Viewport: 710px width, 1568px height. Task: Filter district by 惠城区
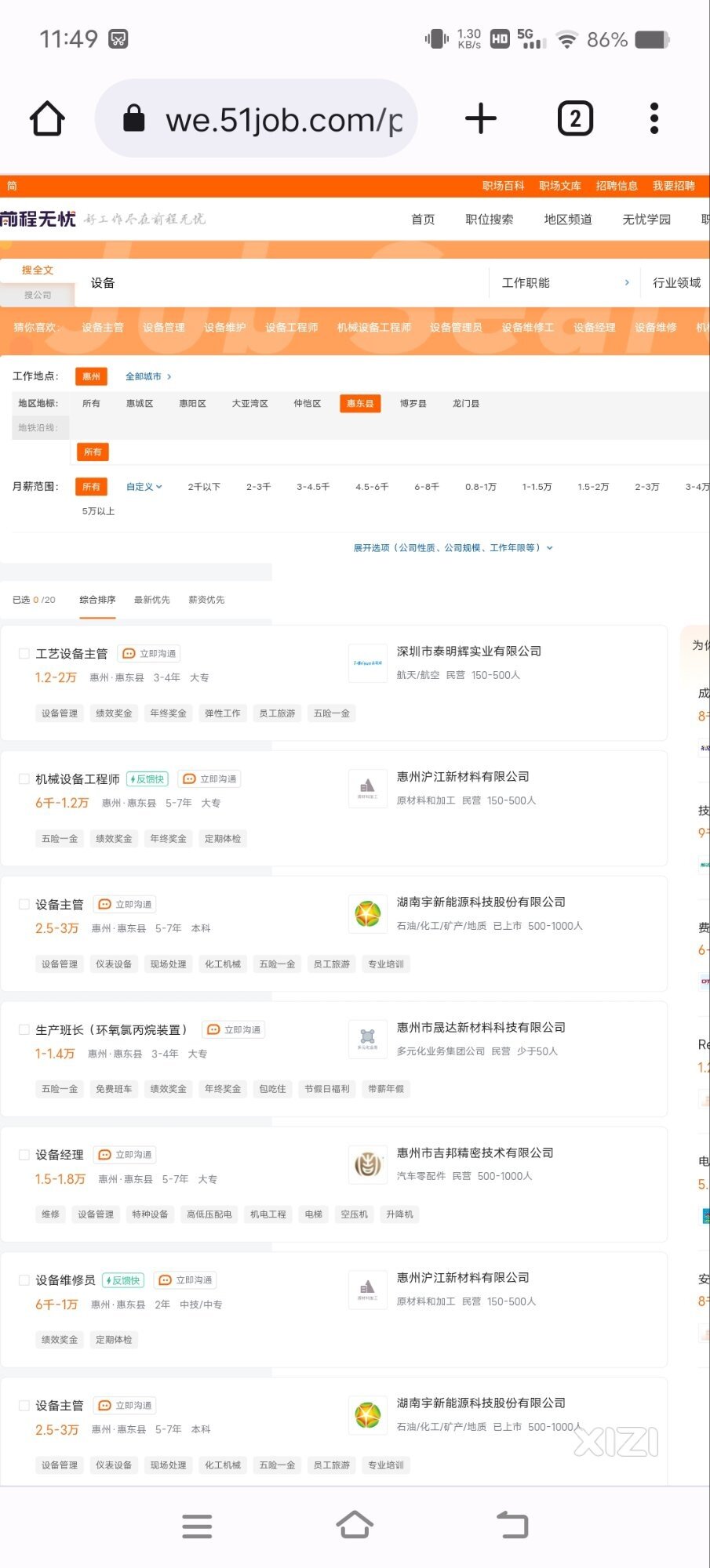tap(140, 404)
